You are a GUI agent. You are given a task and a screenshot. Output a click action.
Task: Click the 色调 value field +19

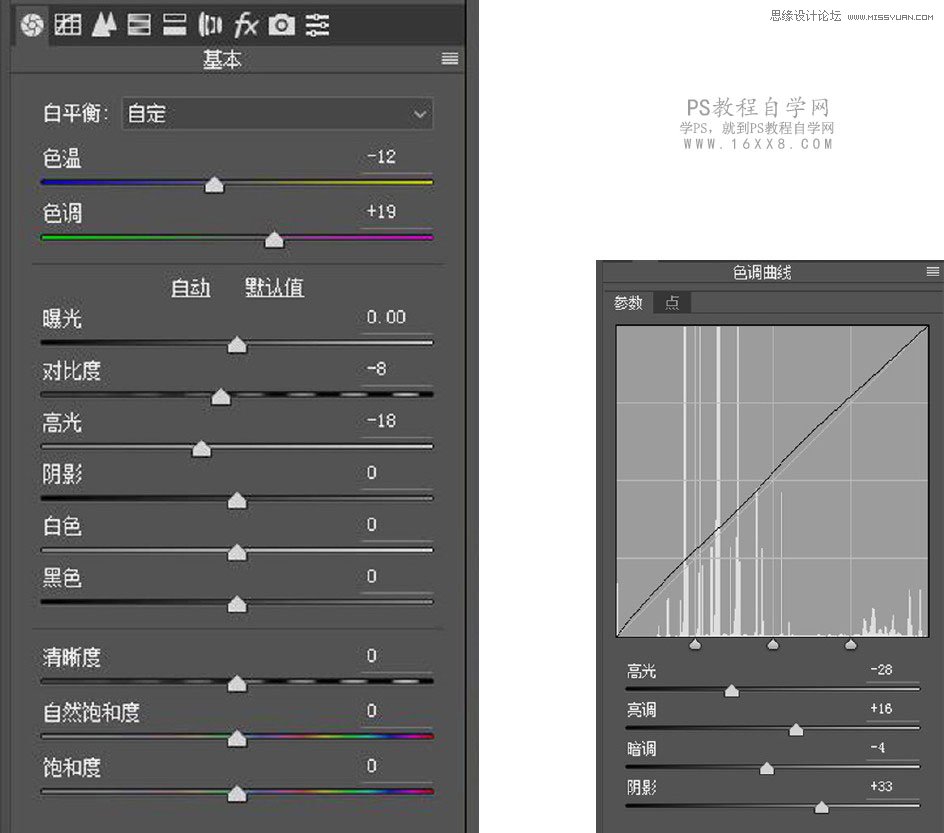pos(396,212)
